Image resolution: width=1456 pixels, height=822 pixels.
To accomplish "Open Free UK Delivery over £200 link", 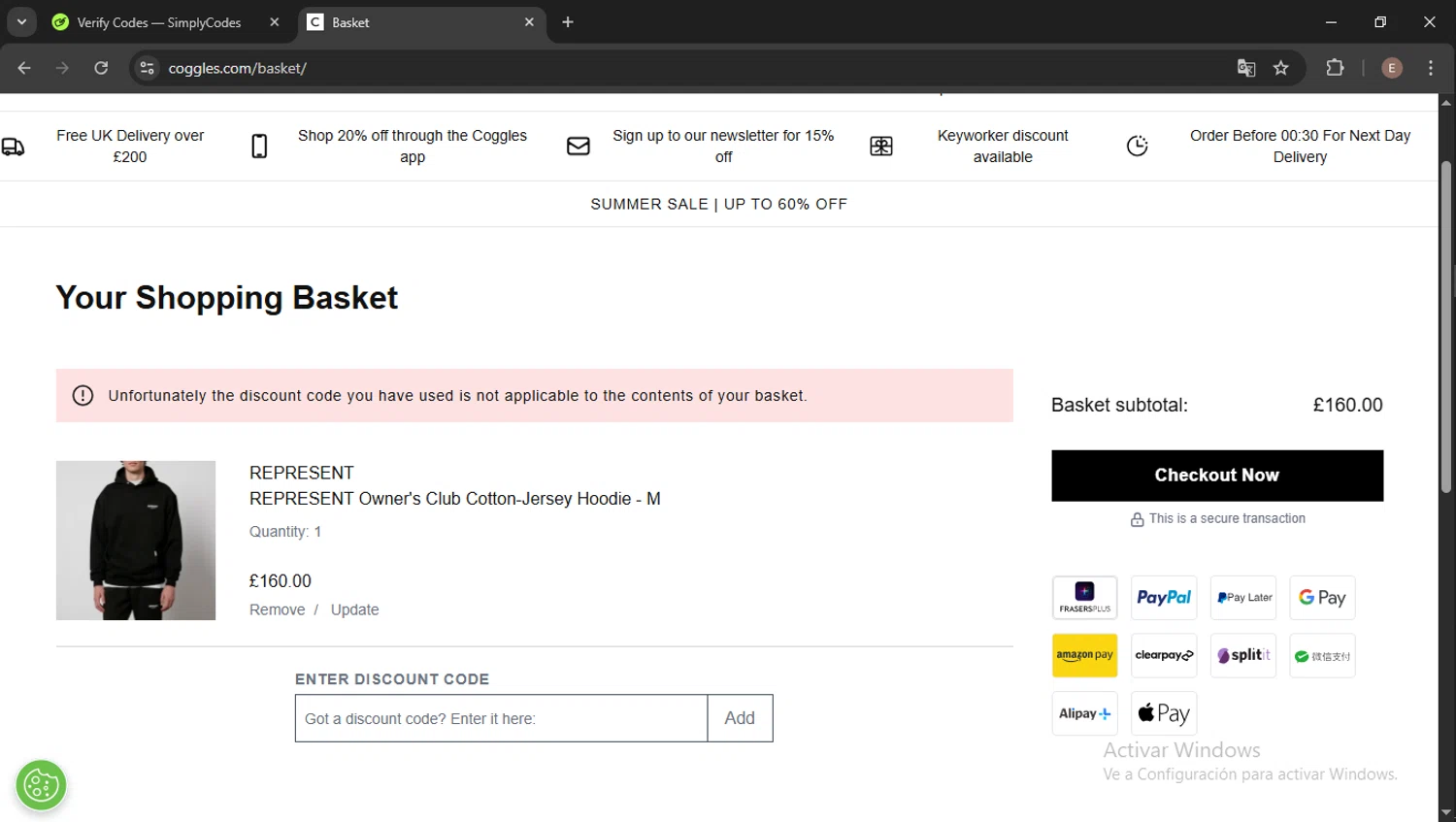I will (x=130, y=147).
